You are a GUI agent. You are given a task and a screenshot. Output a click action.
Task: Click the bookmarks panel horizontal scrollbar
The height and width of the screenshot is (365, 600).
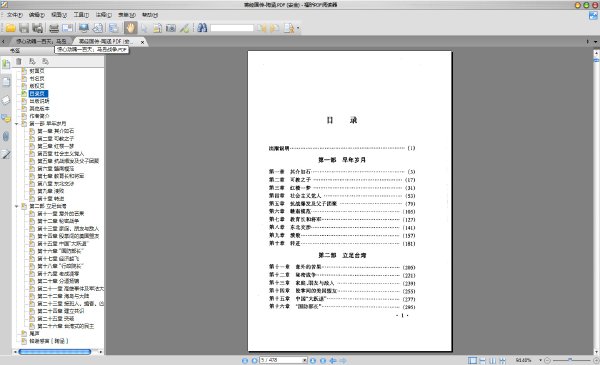(55, 352)
